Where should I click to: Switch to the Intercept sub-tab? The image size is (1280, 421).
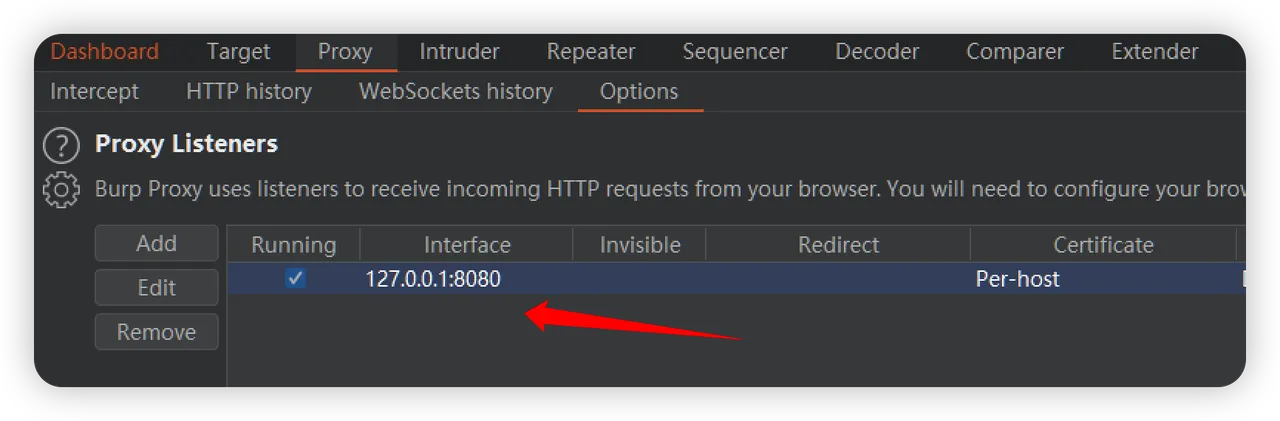pos(94,92)
